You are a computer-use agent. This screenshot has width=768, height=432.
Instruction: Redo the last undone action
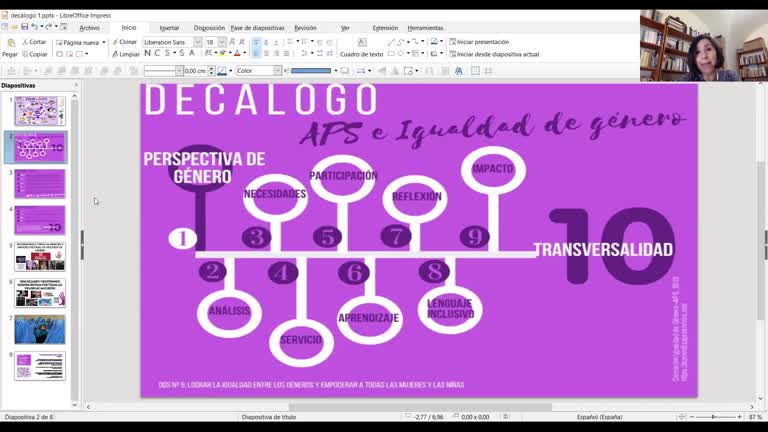coord(48,27)
